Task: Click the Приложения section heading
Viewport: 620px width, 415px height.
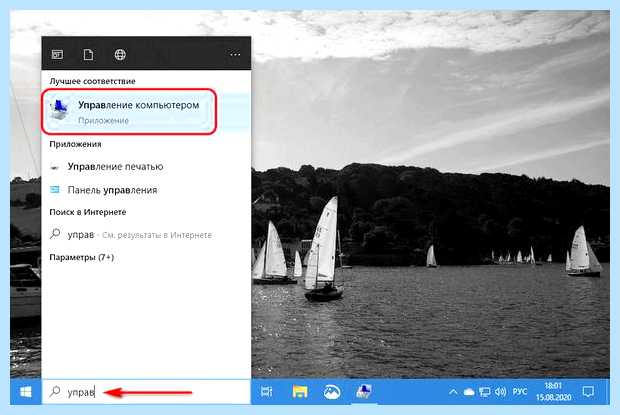Action: pos(75,144)
